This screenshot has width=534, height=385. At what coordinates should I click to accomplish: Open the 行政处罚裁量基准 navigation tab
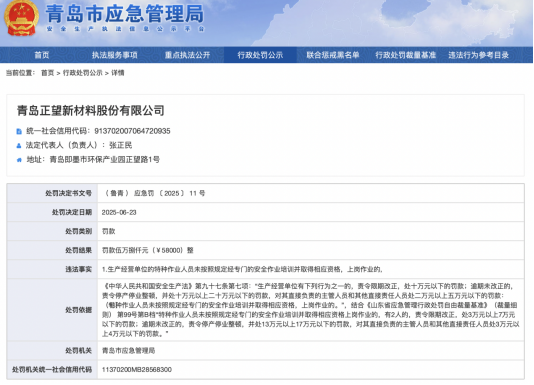(x=406, y=55)
